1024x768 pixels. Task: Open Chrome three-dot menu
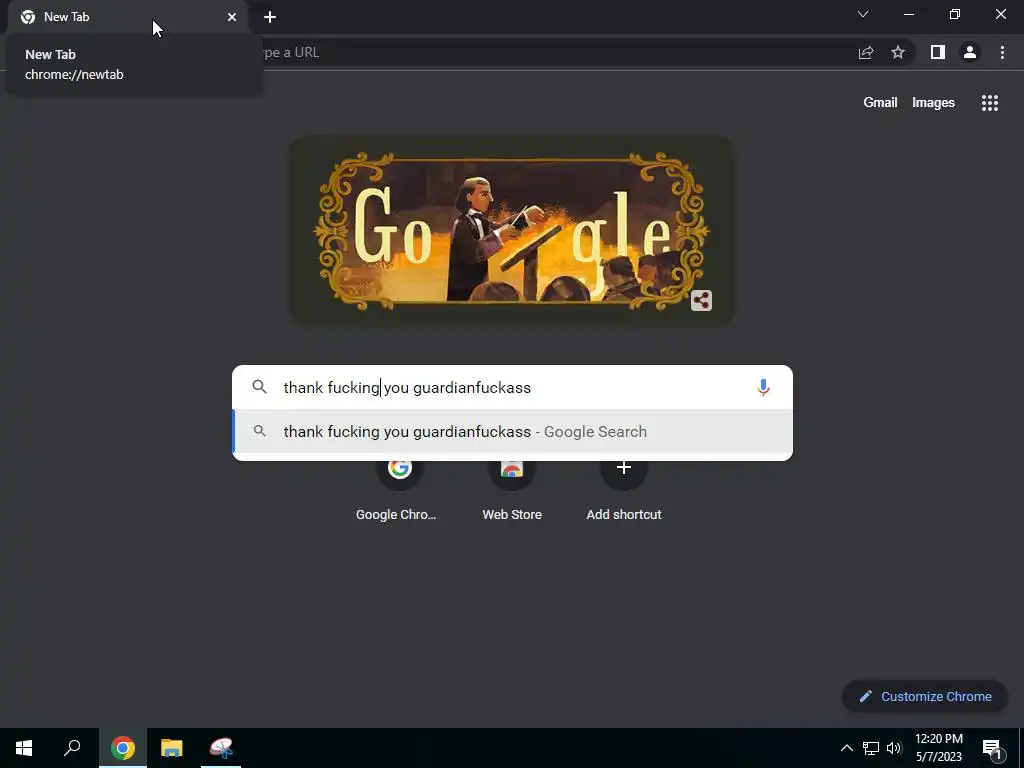[x=1002, y=52]
